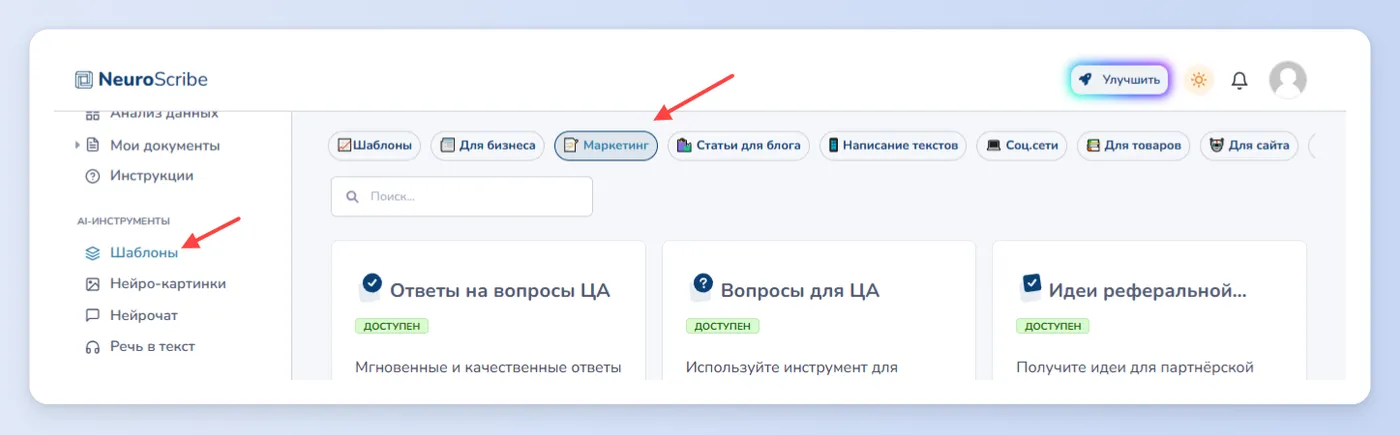This screenshot has width=1400, height=435.
Task: Click the Для бизнеса chip icon
Action: click(x=448, y=146)
